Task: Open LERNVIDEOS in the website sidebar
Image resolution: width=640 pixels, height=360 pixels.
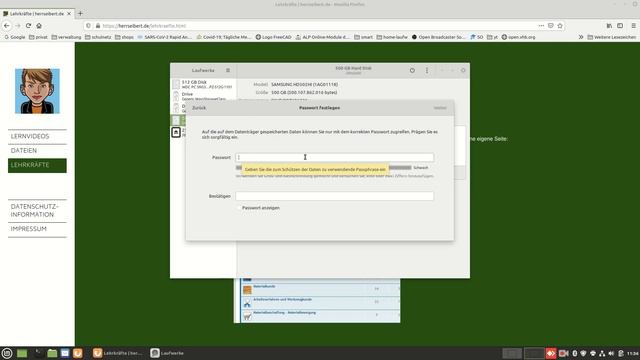Action: 30,136
